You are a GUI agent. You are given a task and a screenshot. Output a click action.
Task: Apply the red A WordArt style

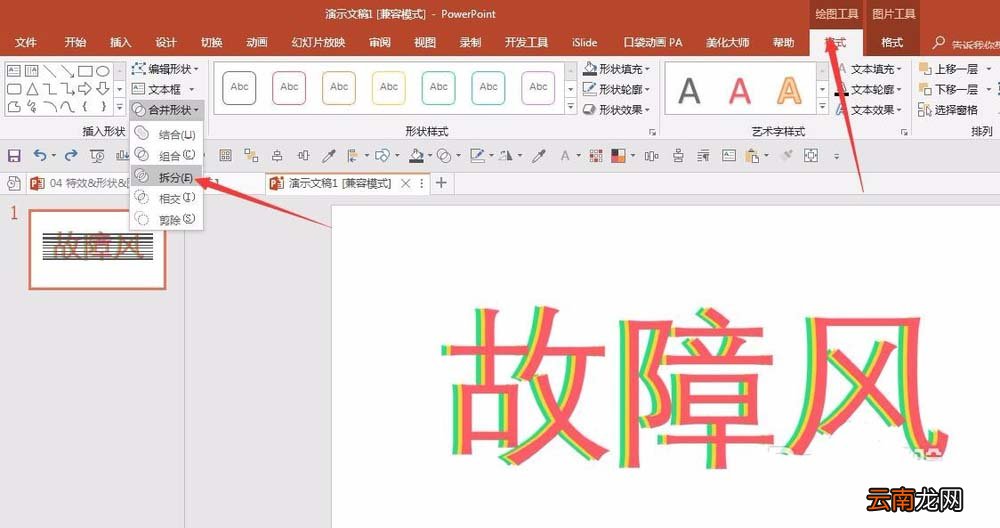pyautogui.click(x=739, y=90)
